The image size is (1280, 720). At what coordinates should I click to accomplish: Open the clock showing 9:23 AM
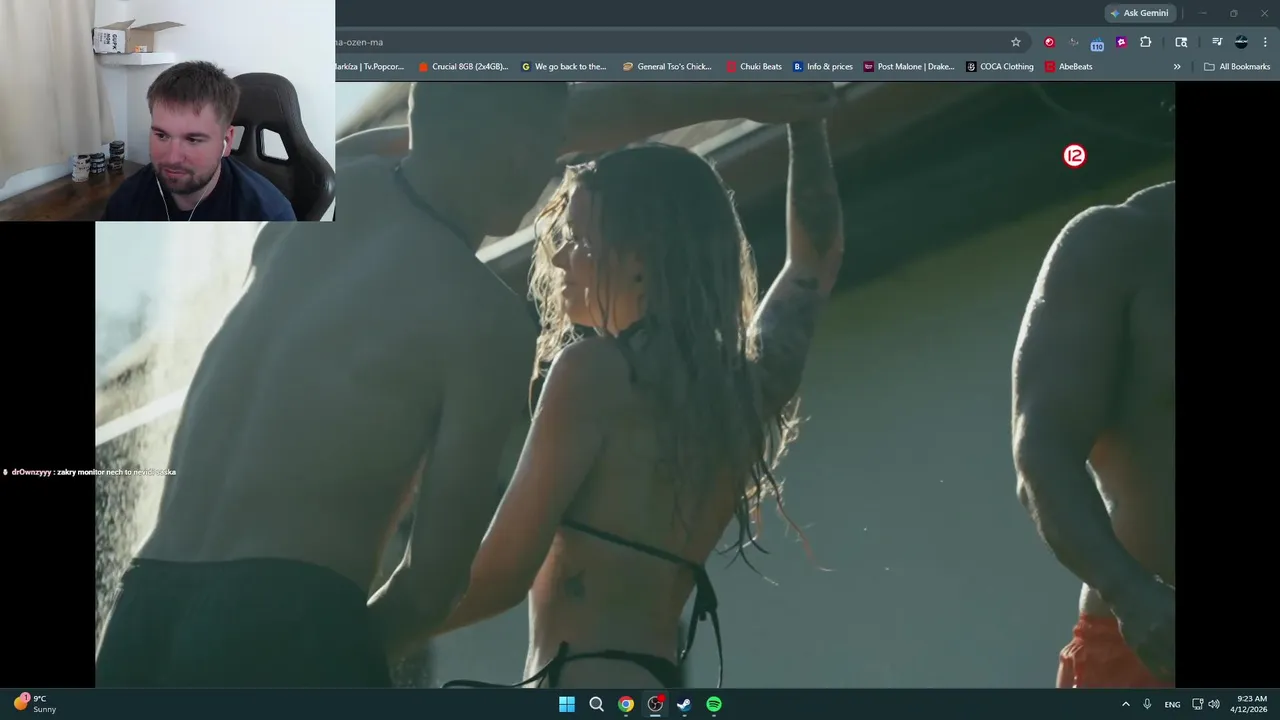click(x=1251, y=704)
